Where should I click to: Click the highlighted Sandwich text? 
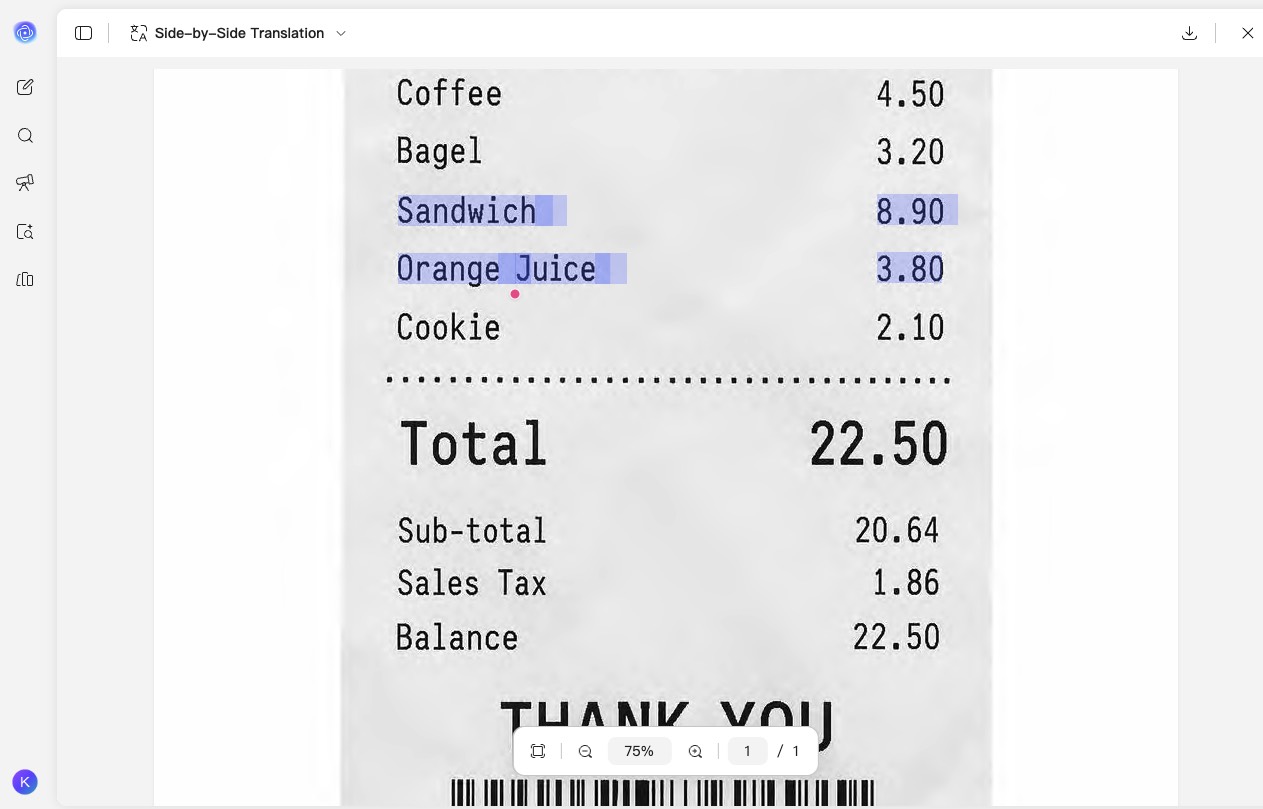coord(467,211)
